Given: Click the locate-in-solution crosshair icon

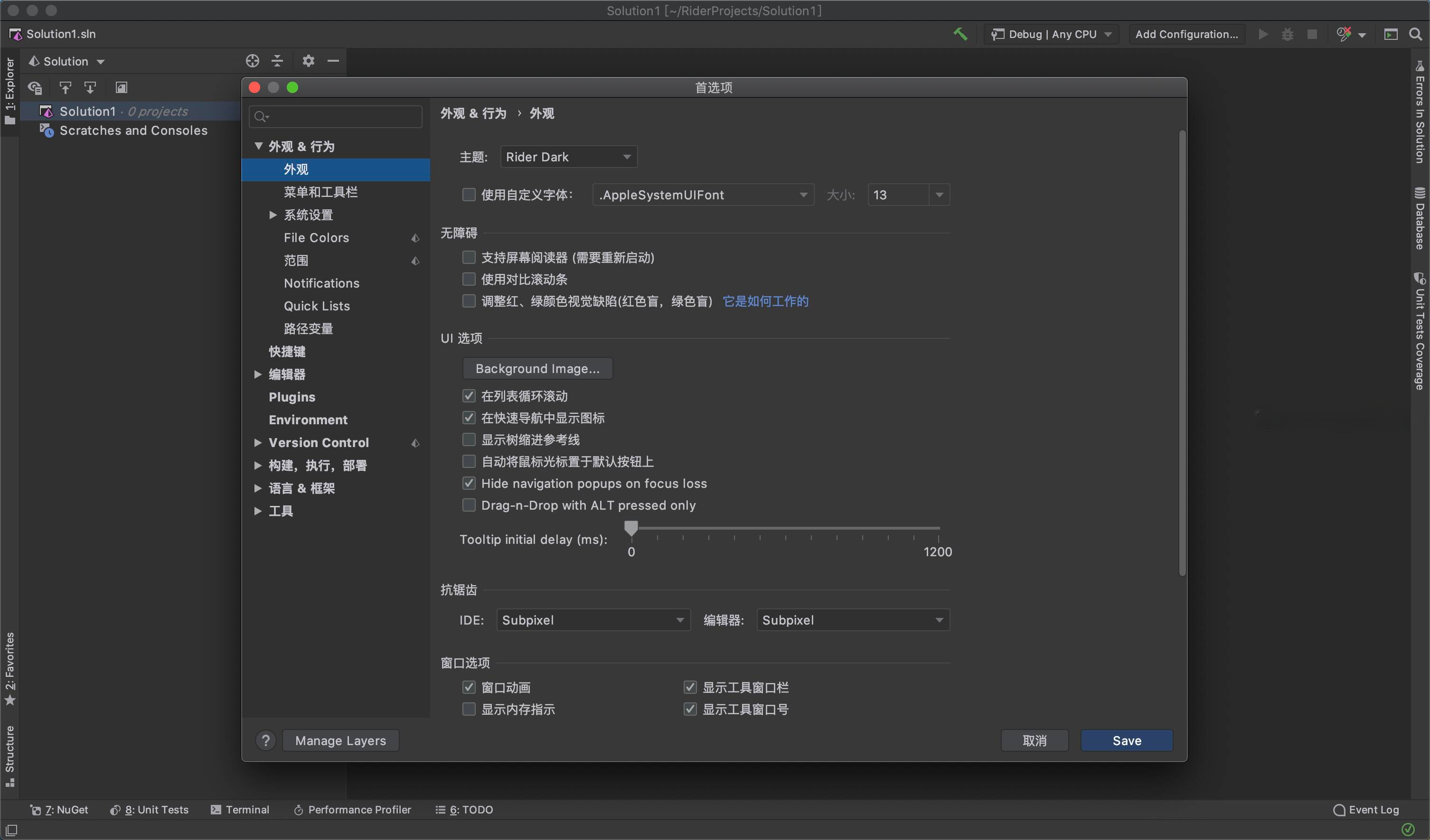Looking at the screenshot, I should (x=253, y=61).
